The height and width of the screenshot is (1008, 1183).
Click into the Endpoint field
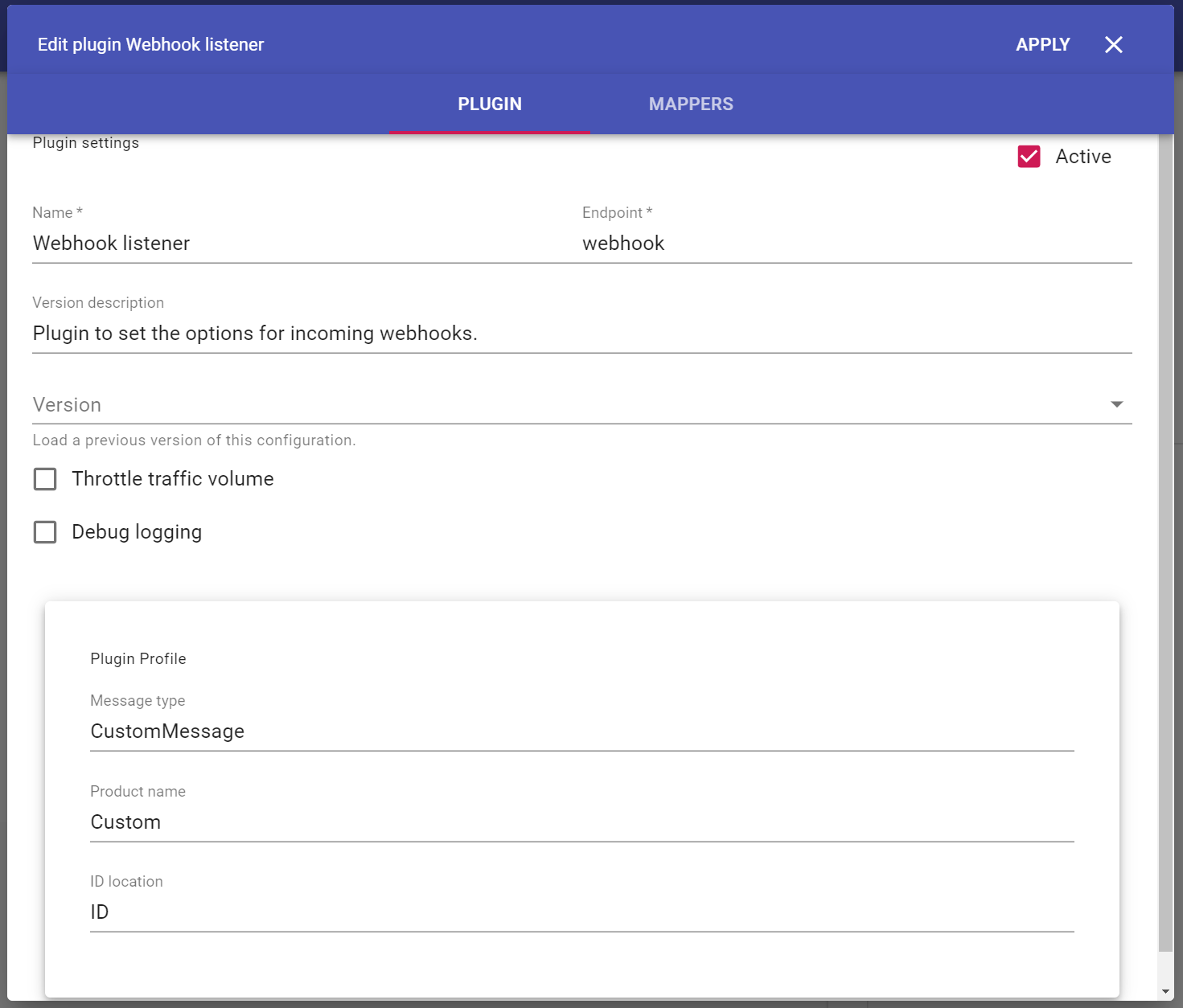pos(856,244)
